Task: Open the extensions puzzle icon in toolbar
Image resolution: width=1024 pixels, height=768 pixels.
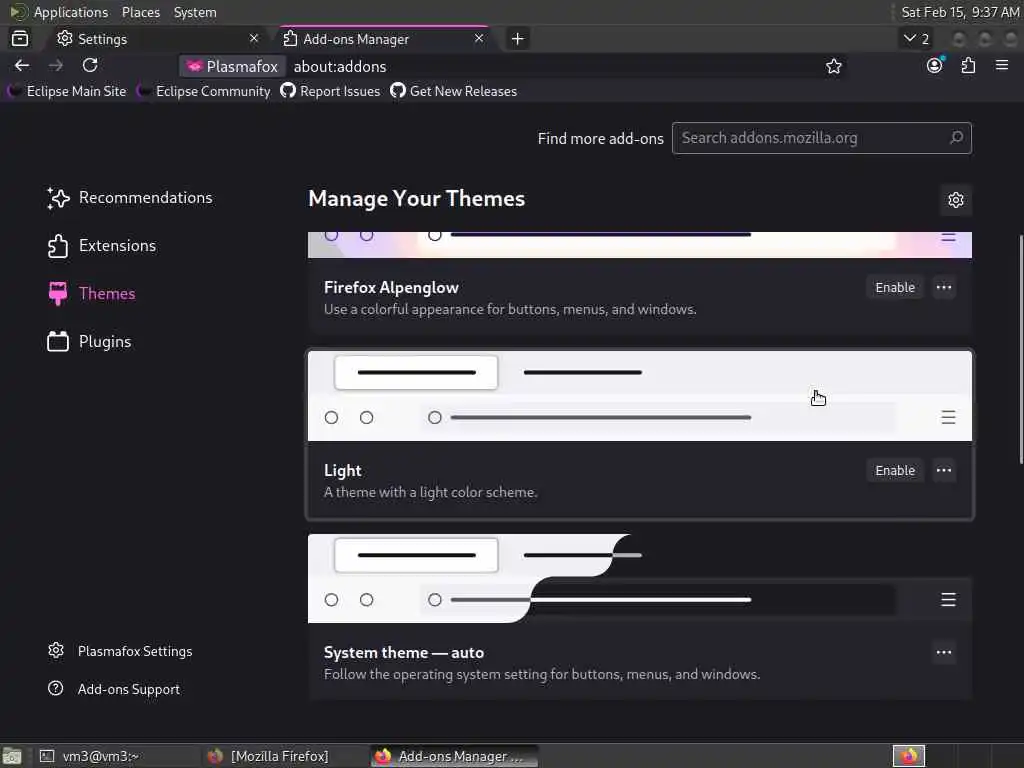Action: tap(968, 65)
